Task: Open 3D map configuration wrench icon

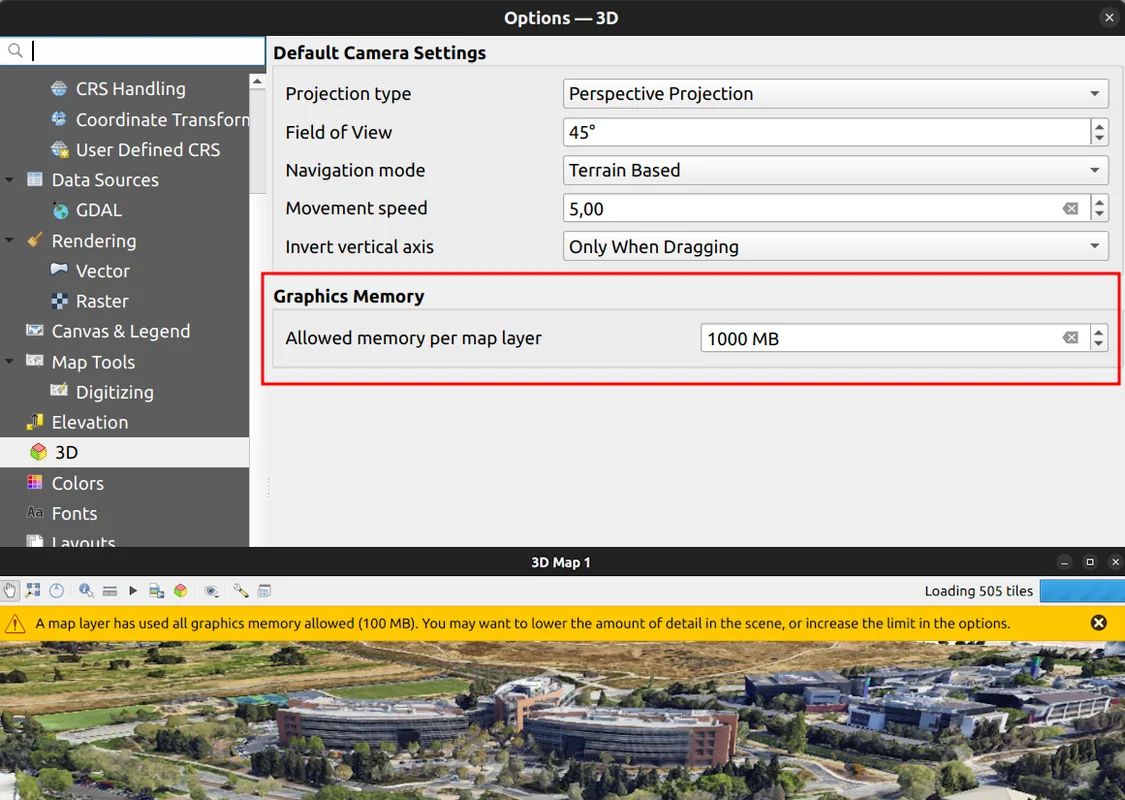Action: pyautogui.click(x=241, y=591)
